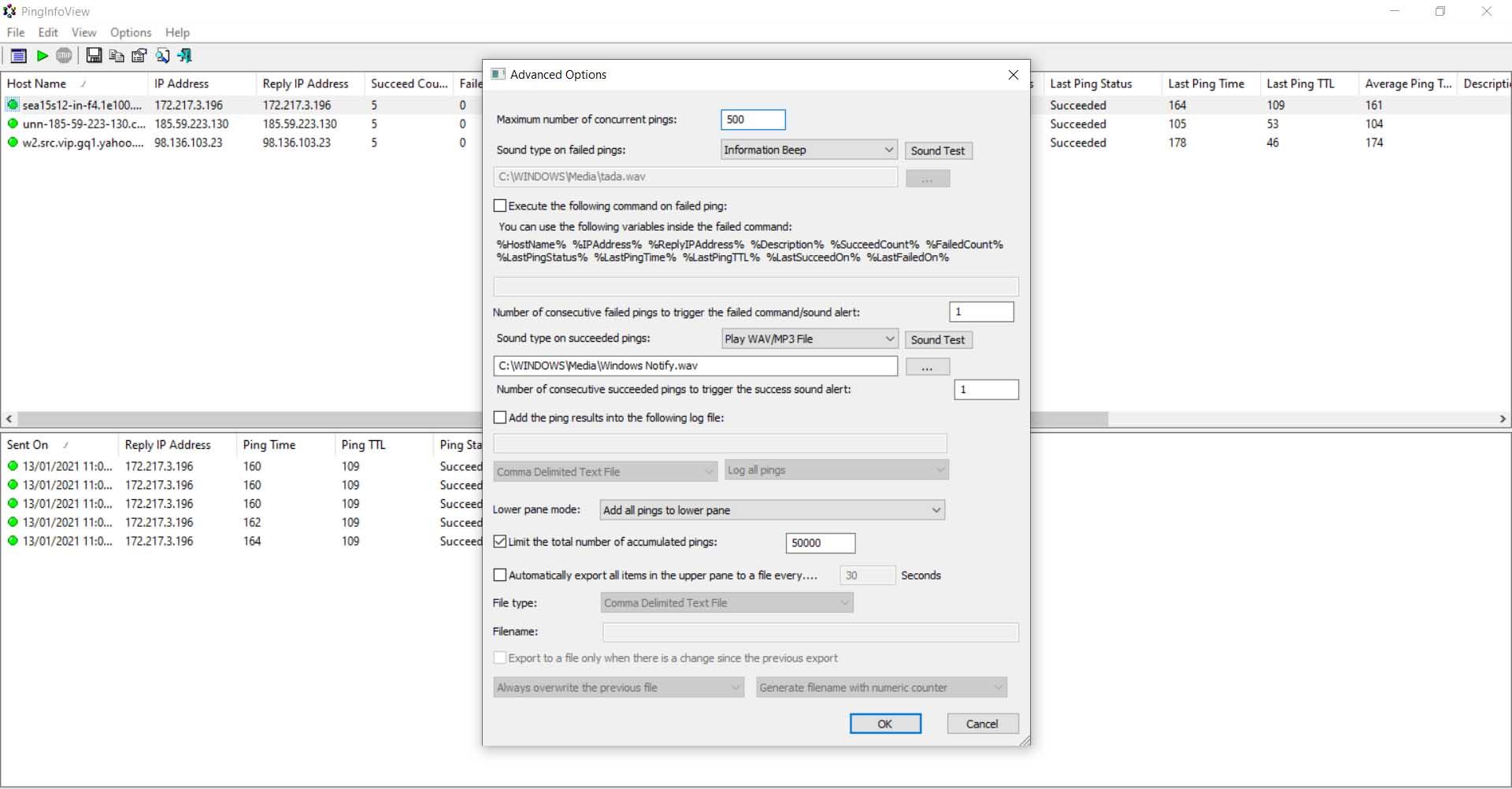Open the 'Log all pings' dropdown
The height and width of the screenshot is (789, 1512).
[x=836, y=470]
